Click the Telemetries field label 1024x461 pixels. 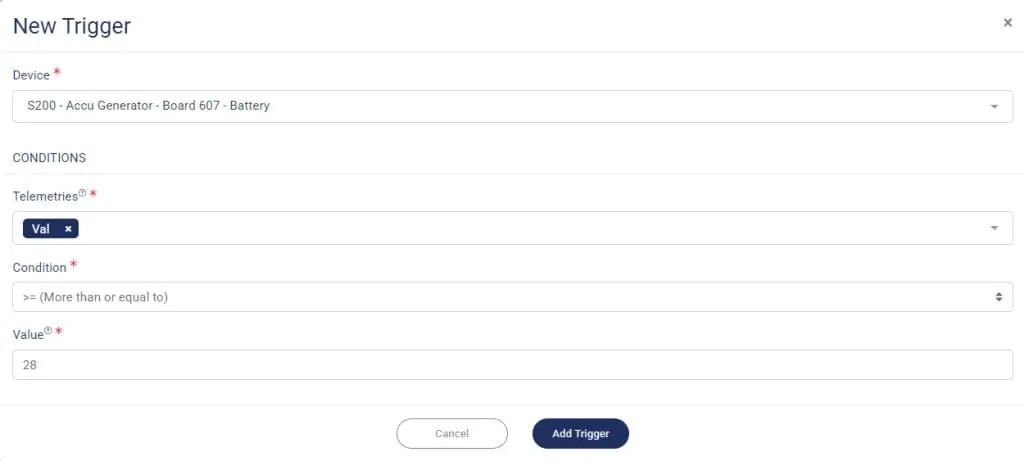44,197
